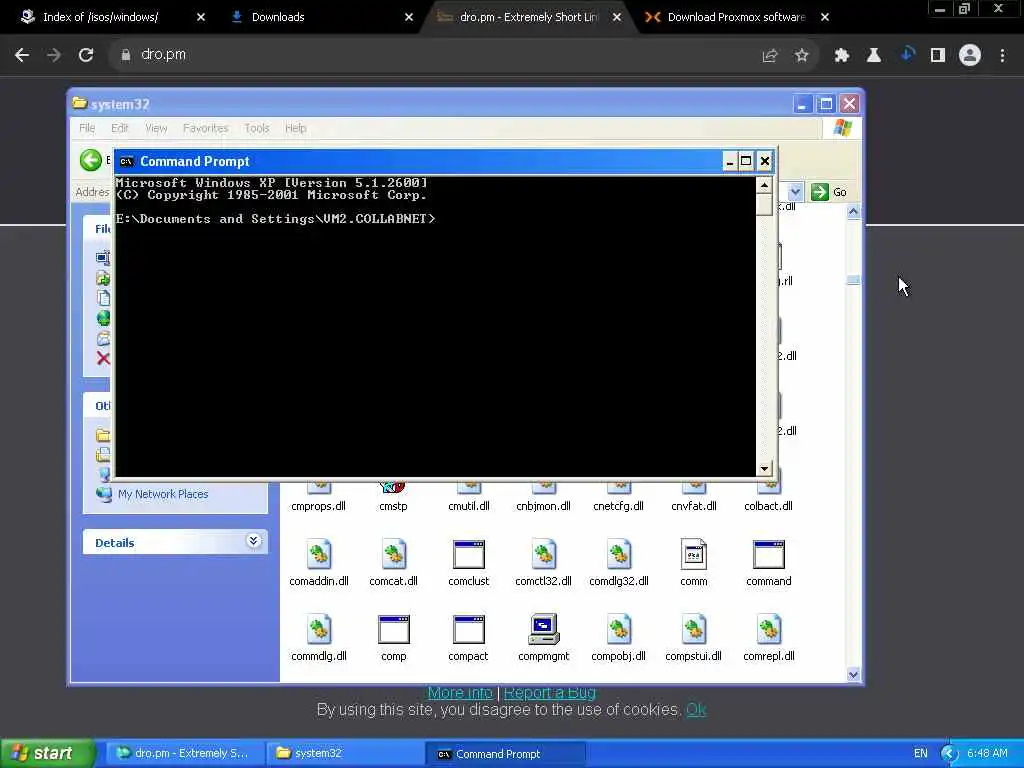Open the Chrome profile avatar
Viewport: 1024px width, 768px height.
(x=970, y=55)
